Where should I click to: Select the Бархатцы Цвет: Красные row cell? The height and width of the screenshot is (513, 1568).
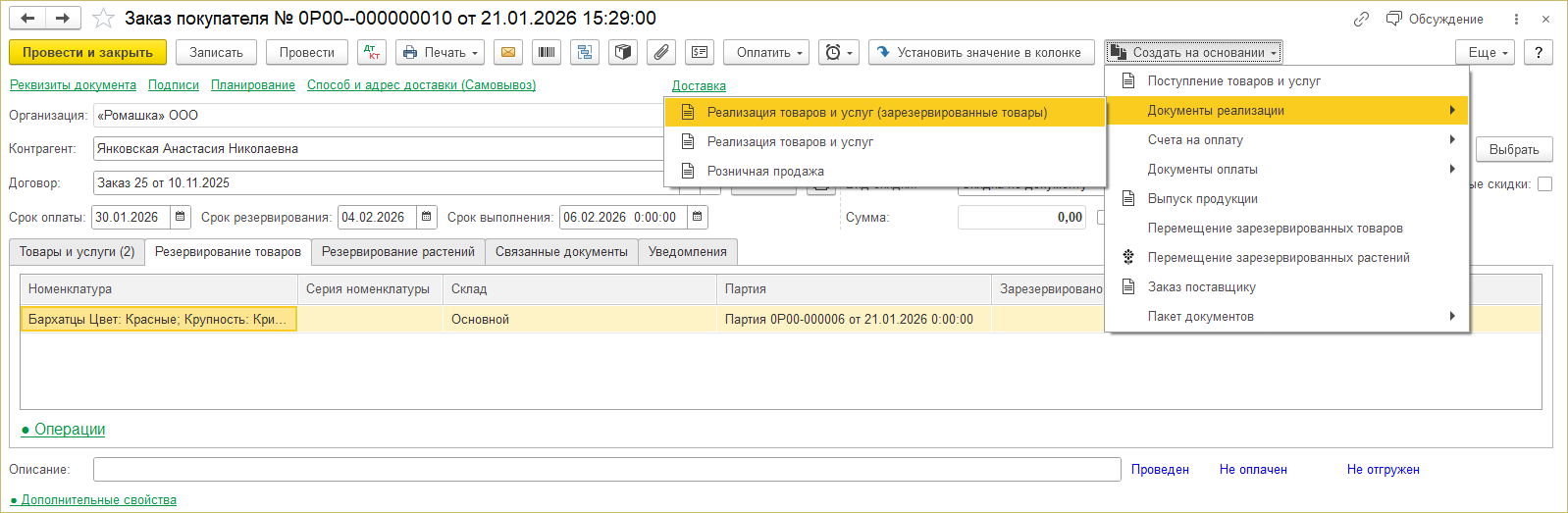pyautogui.click(x=159, y=319)
